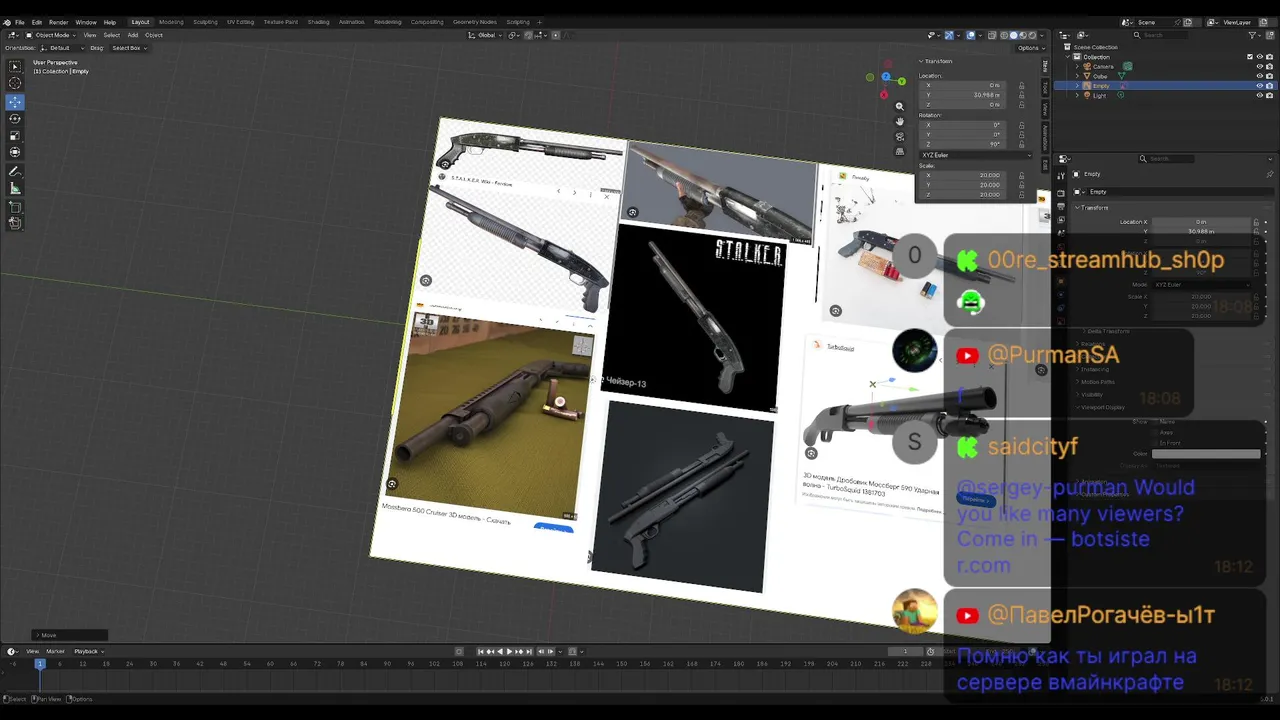Disable Light in renders camera icon
Viewport: 1280px width, 720px height.
pos(1269,95)
